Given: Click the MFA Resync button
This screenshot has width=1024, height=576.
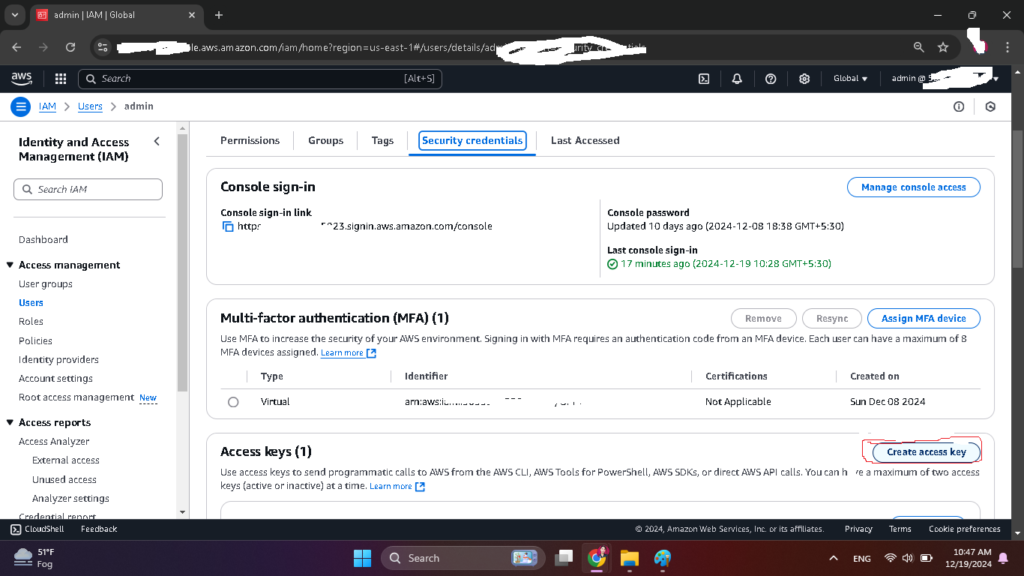Looking at the screenshot, I should coord(832,319).
